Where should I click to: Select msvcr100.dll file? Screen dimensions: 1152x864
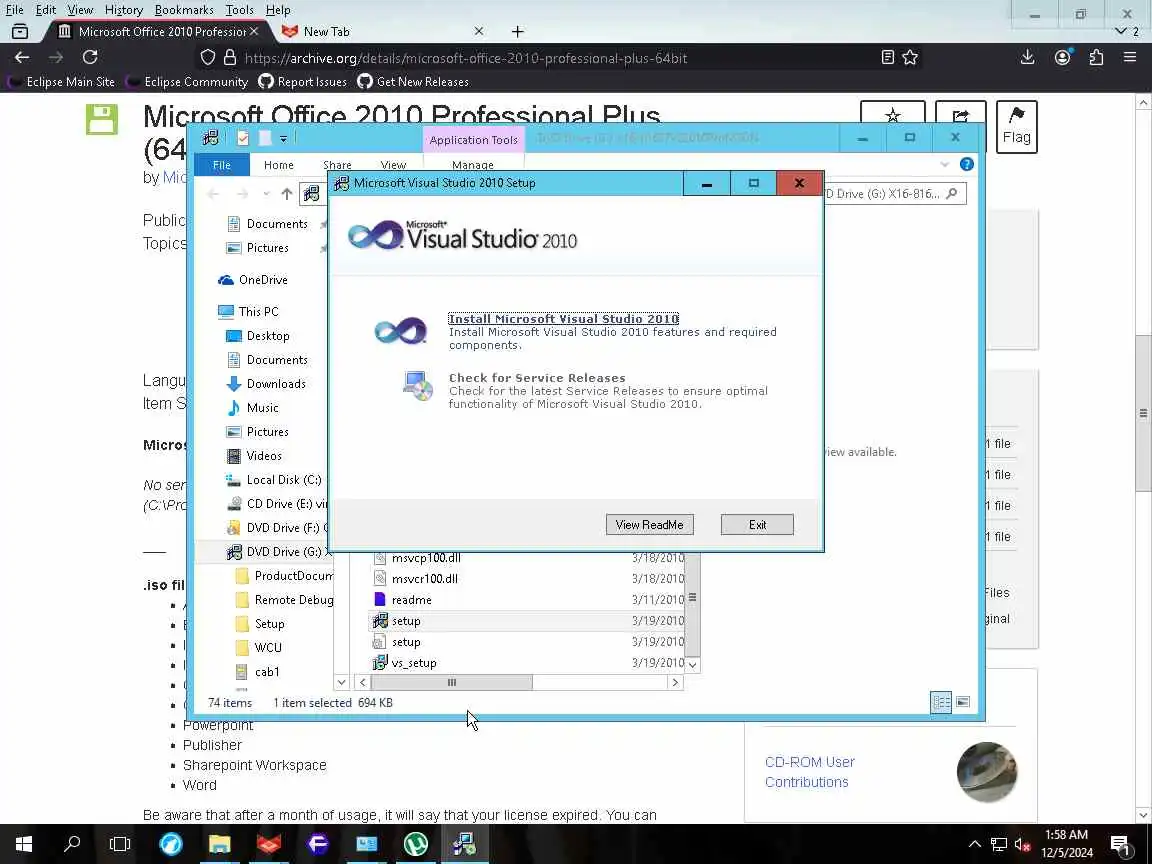[x=417, y=579]
